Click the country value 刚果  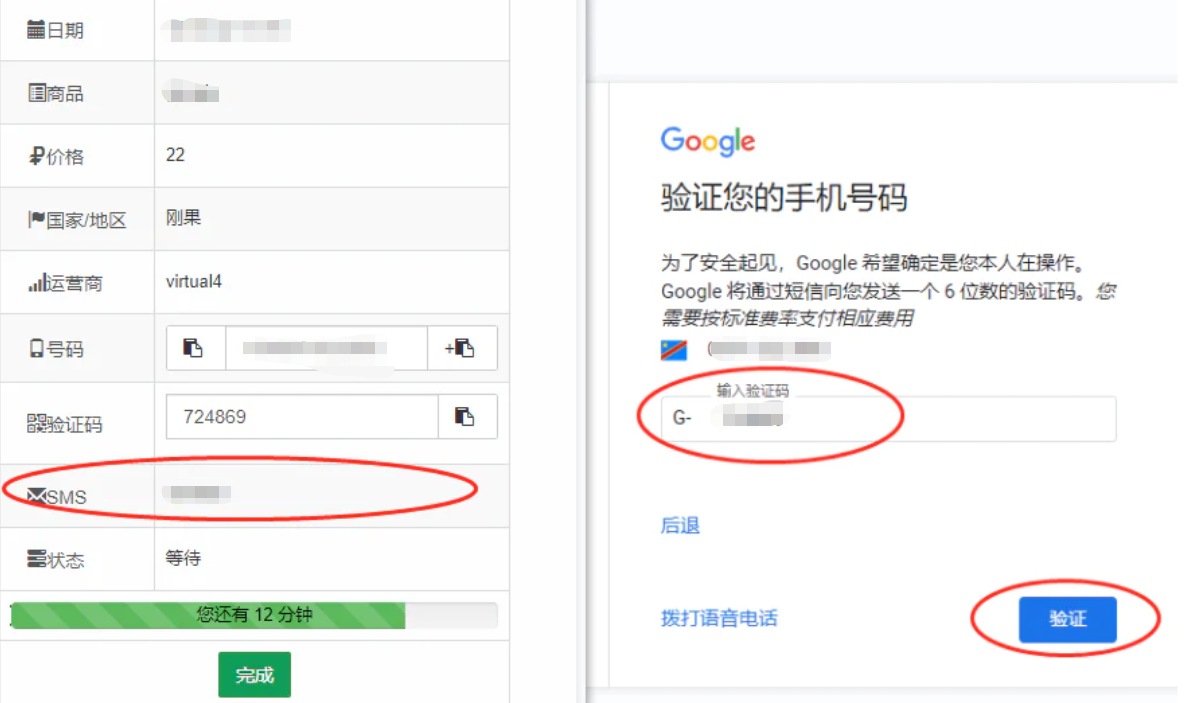[x=183, y=218]
